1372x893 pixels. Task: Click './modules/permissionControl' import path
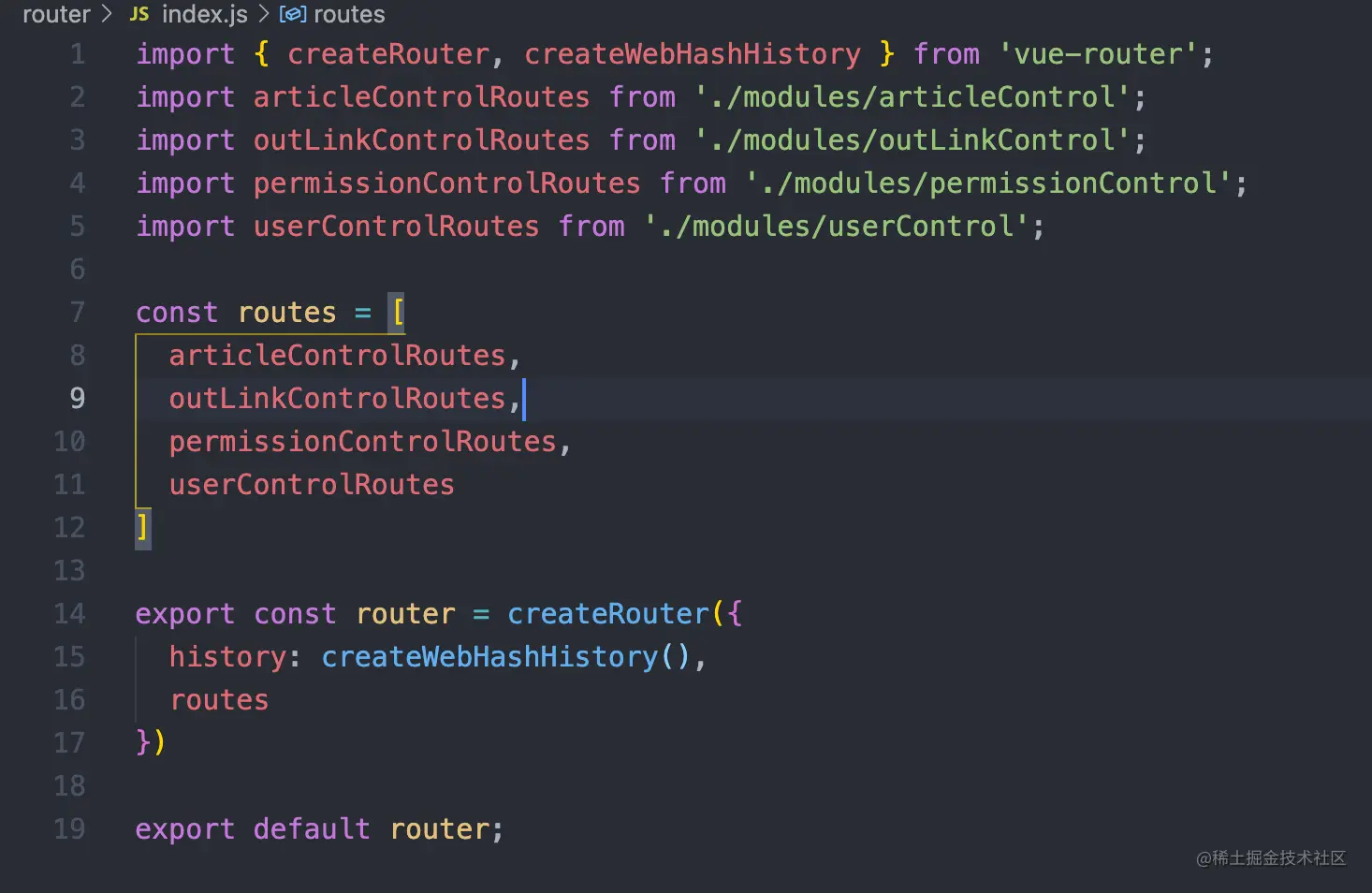[988, 183]
